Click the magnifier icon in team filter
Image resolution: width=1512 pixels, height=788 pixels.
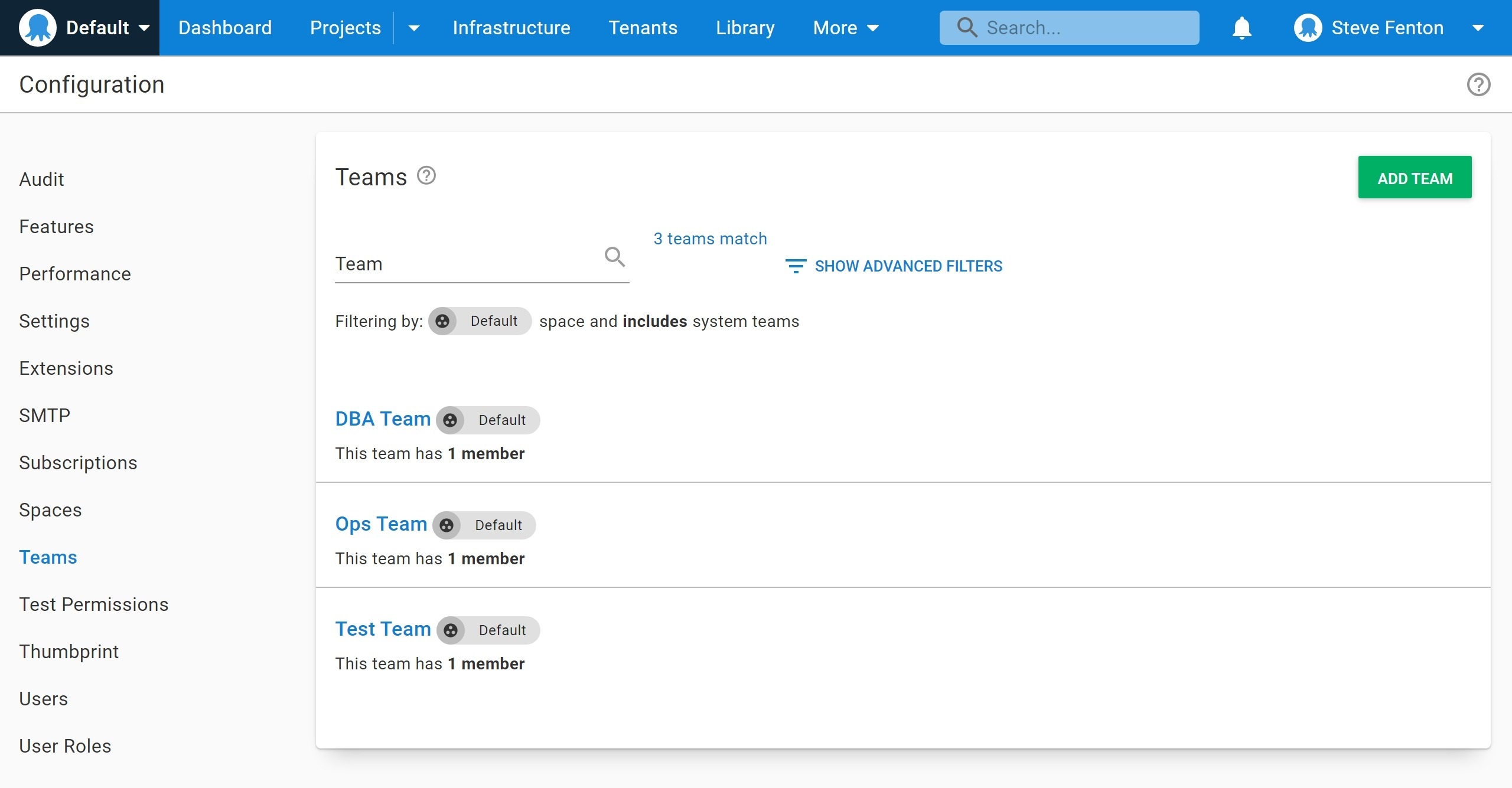click(614, 257)
